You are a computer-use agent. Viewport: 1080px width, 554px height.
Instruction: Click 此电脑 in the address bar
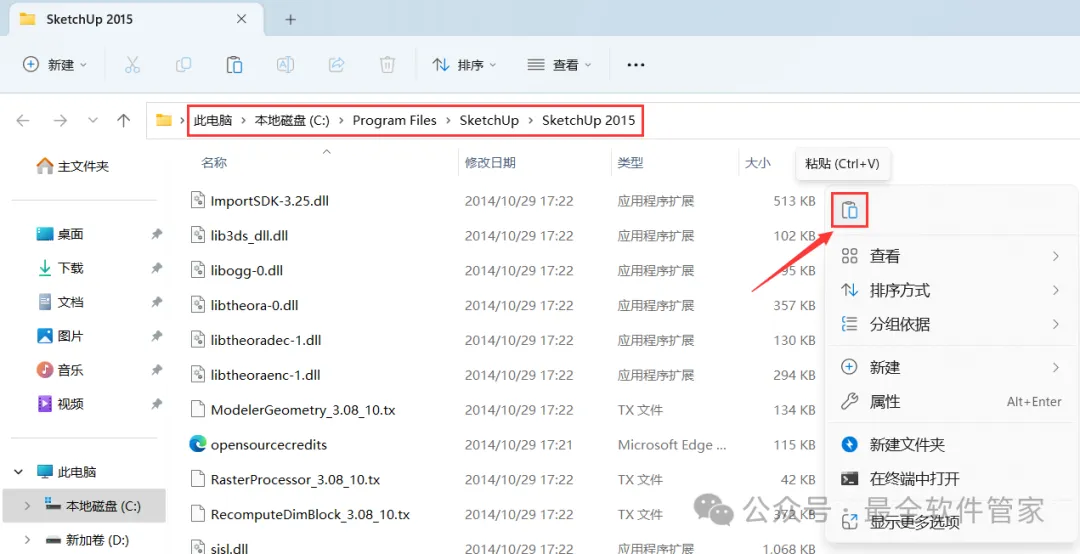(x=213, y=121)
